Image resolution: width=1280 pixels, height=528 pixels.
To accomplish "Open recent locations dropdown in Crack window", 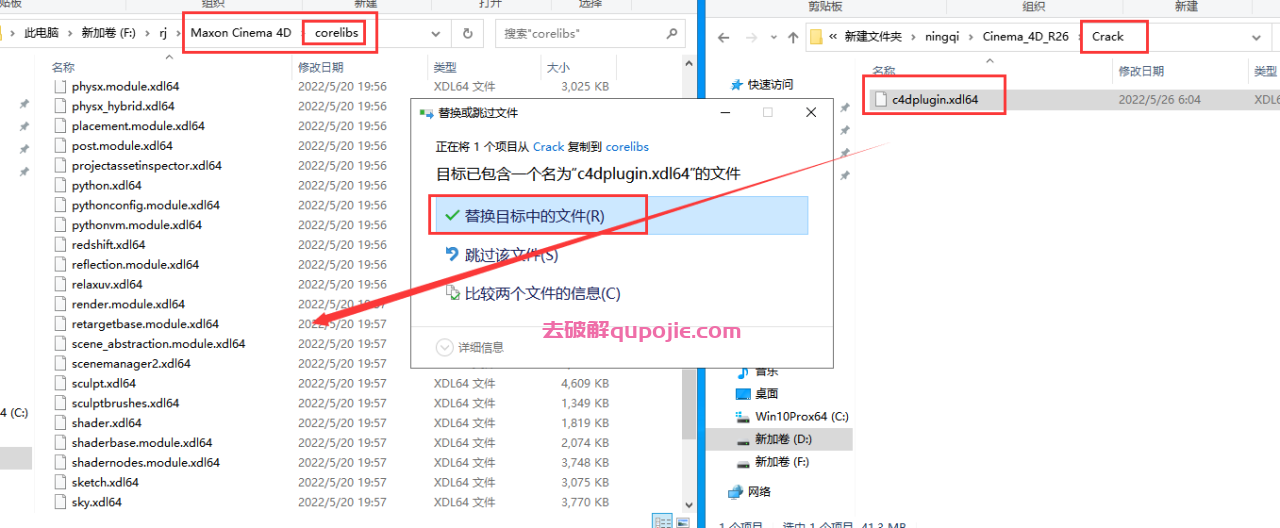I will (x=772, y=37).
